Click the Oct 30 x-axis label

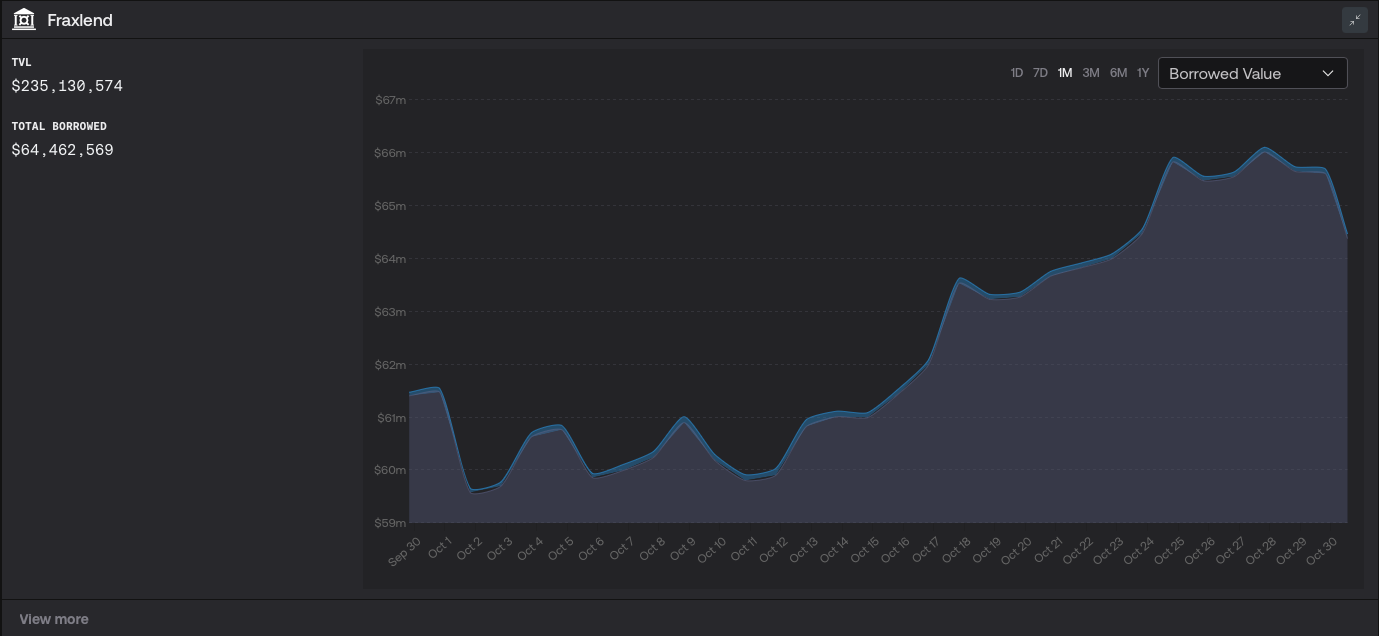[x=1322, y=550]
